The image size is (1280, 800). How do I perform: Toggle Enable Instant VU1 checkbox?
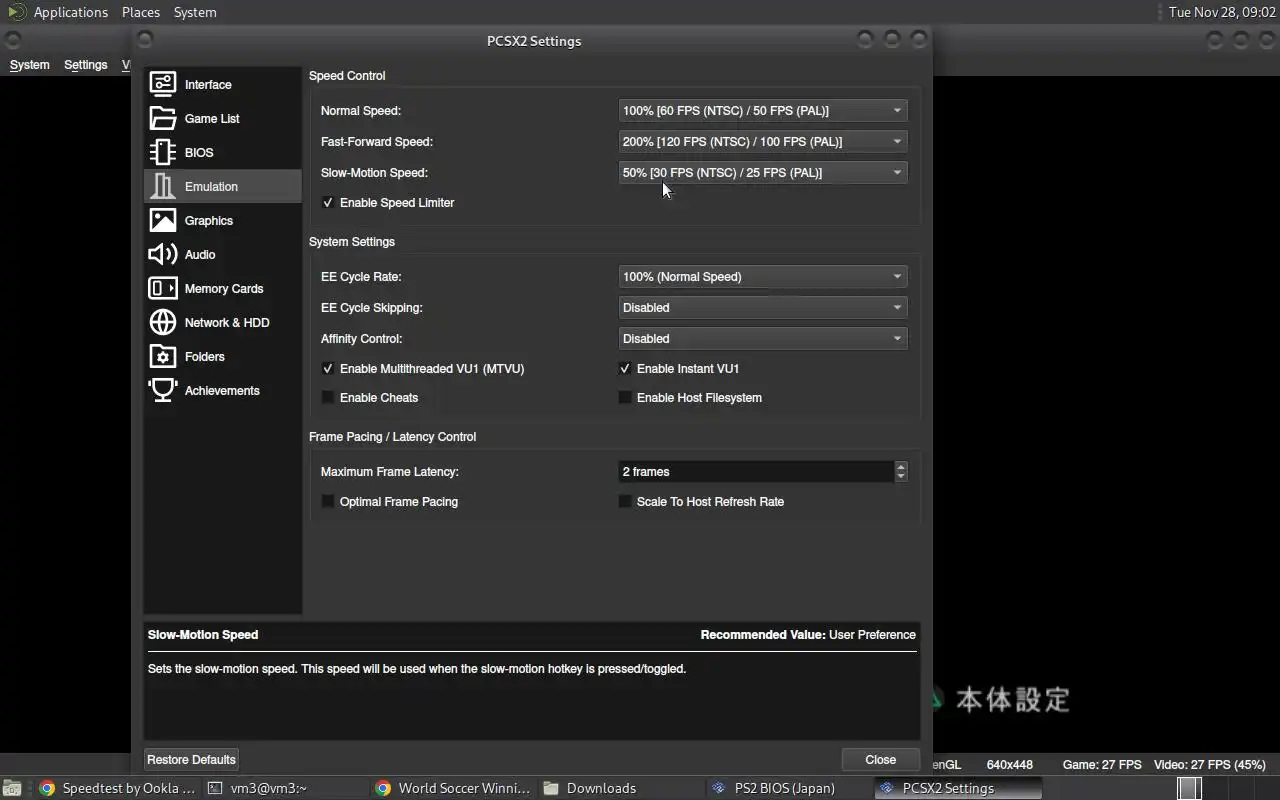click(x=625, y=368)
